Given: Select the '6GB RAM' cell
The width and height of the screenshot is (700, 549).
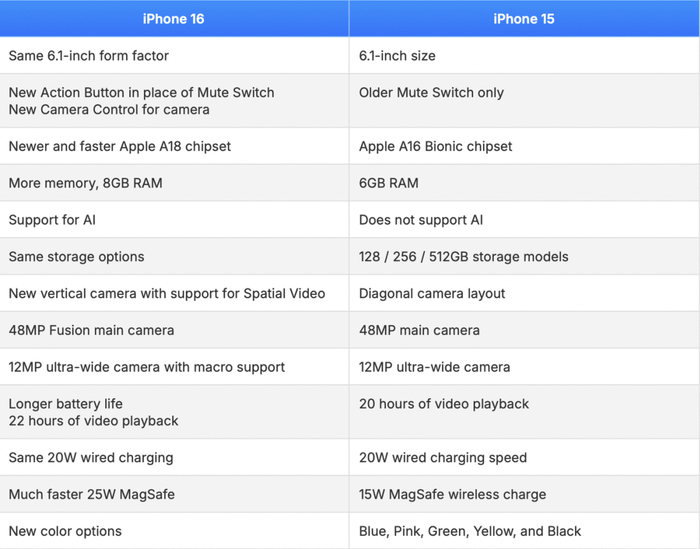Looking at the screenshot, I should coord(388,183).
